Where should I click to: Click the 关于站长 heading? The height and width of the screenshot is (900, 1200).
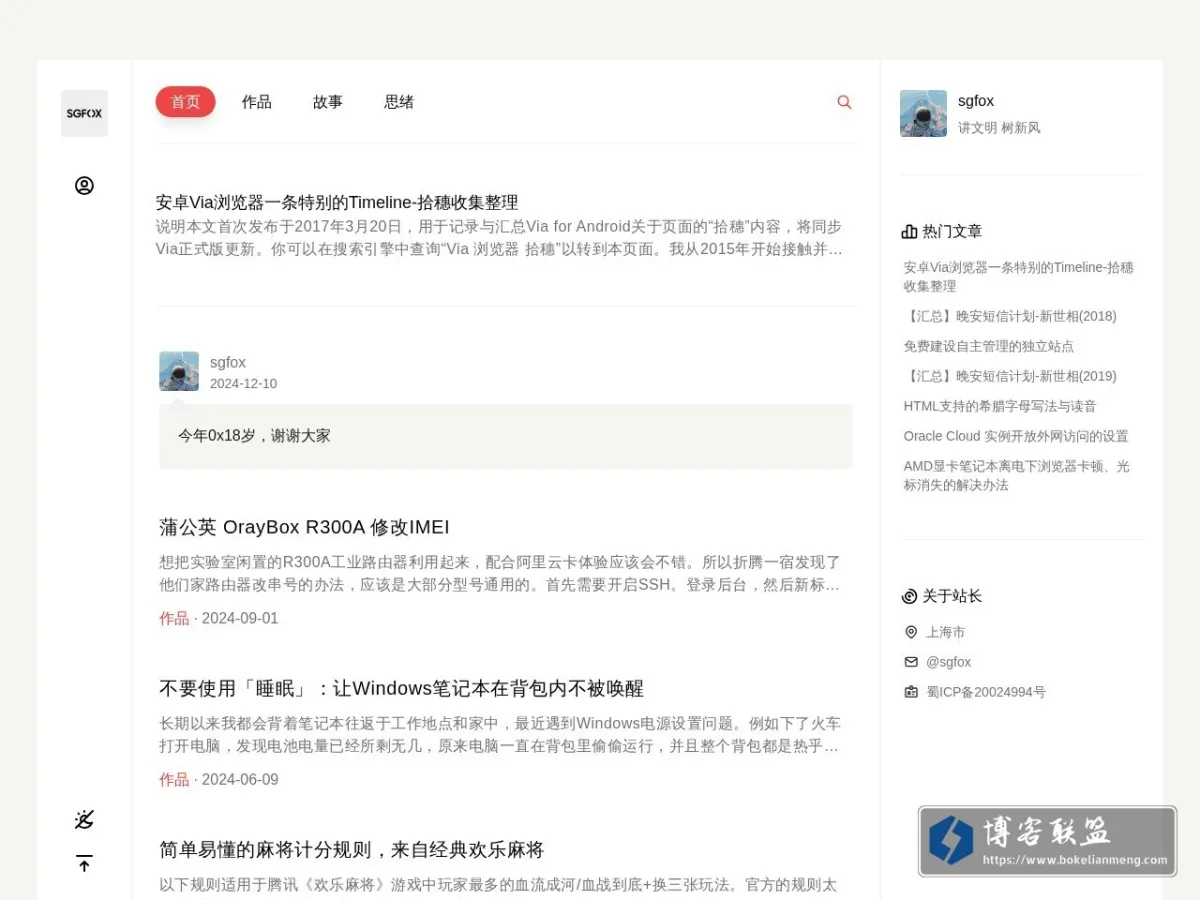[952, 596]
